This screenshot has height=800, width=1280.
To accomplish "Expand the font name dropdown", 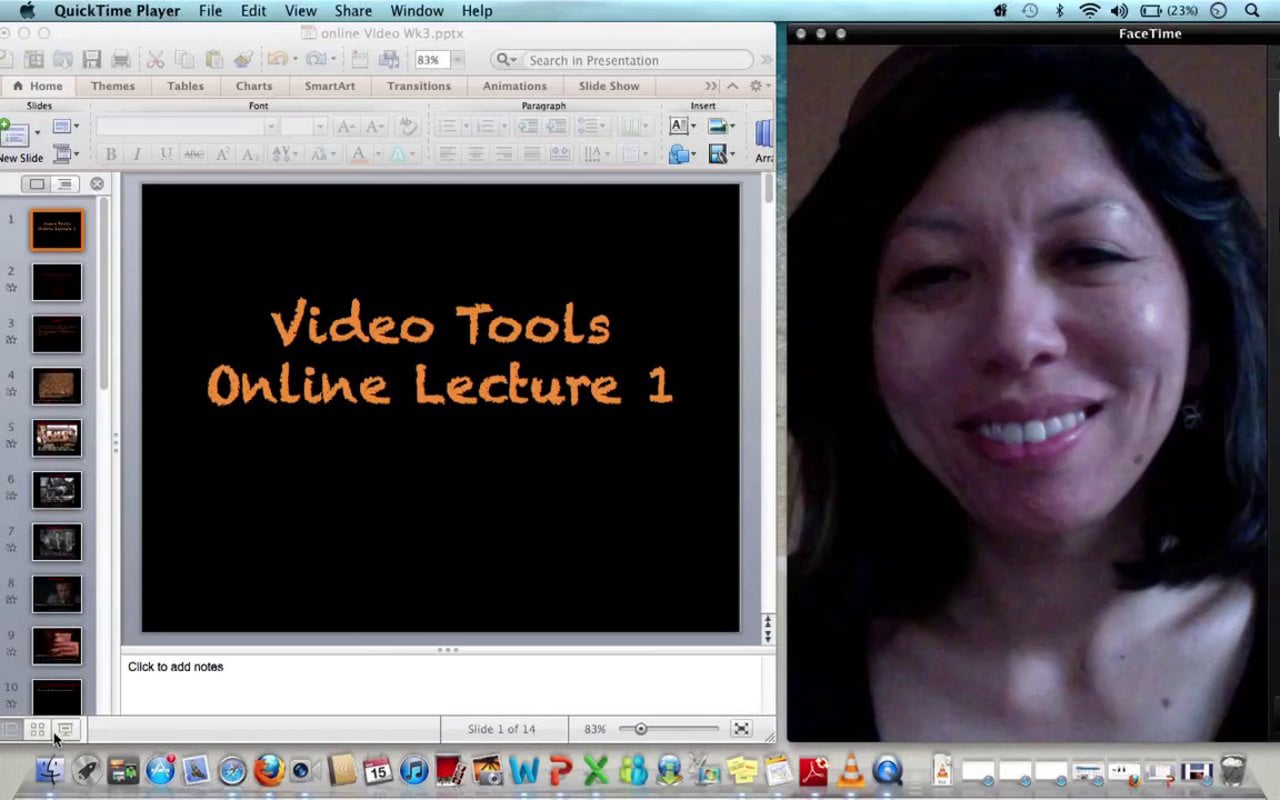I will (270, 126).
